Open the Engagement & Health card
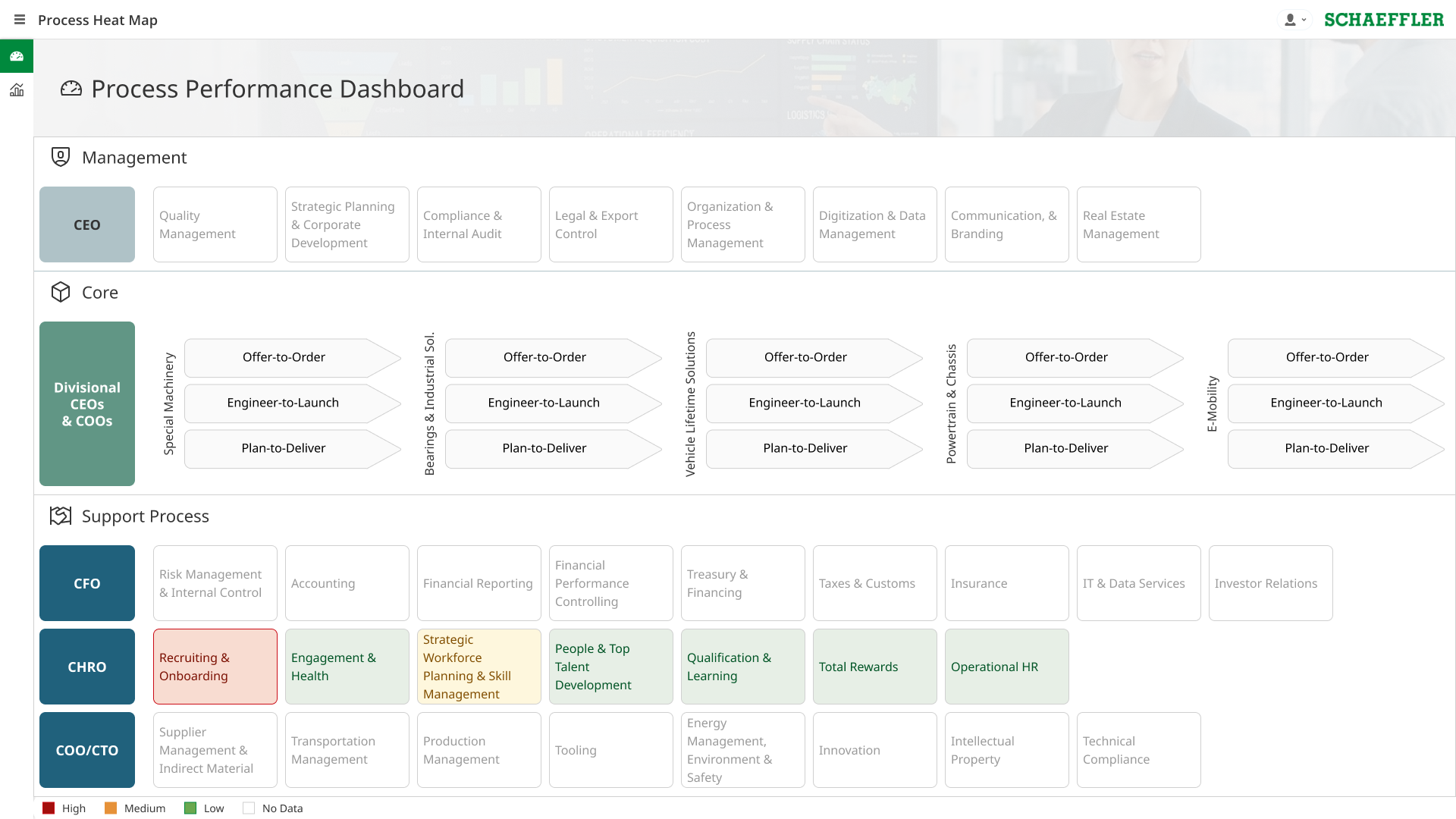Screen dimensions: 1456x819 pos(347,667)
